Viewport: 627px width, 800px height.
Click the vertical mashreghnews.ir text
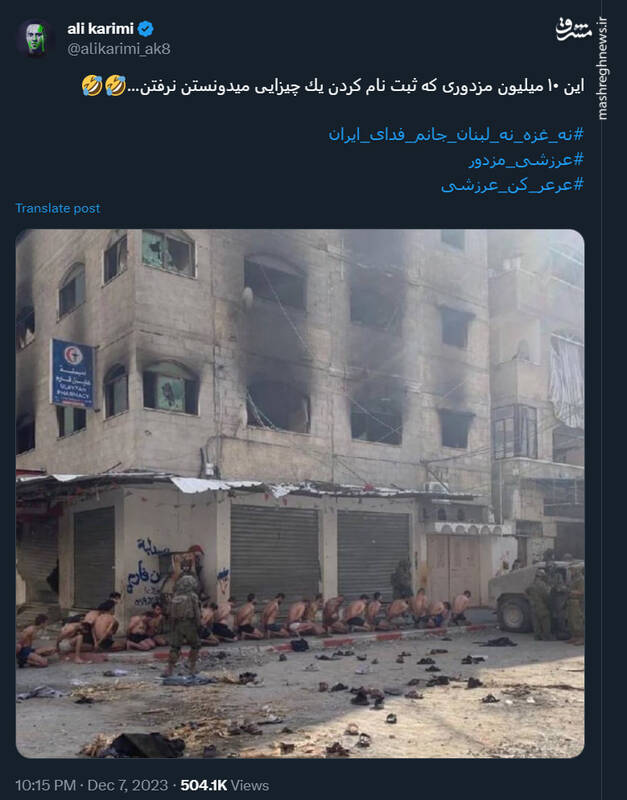(x=603, y=69)
